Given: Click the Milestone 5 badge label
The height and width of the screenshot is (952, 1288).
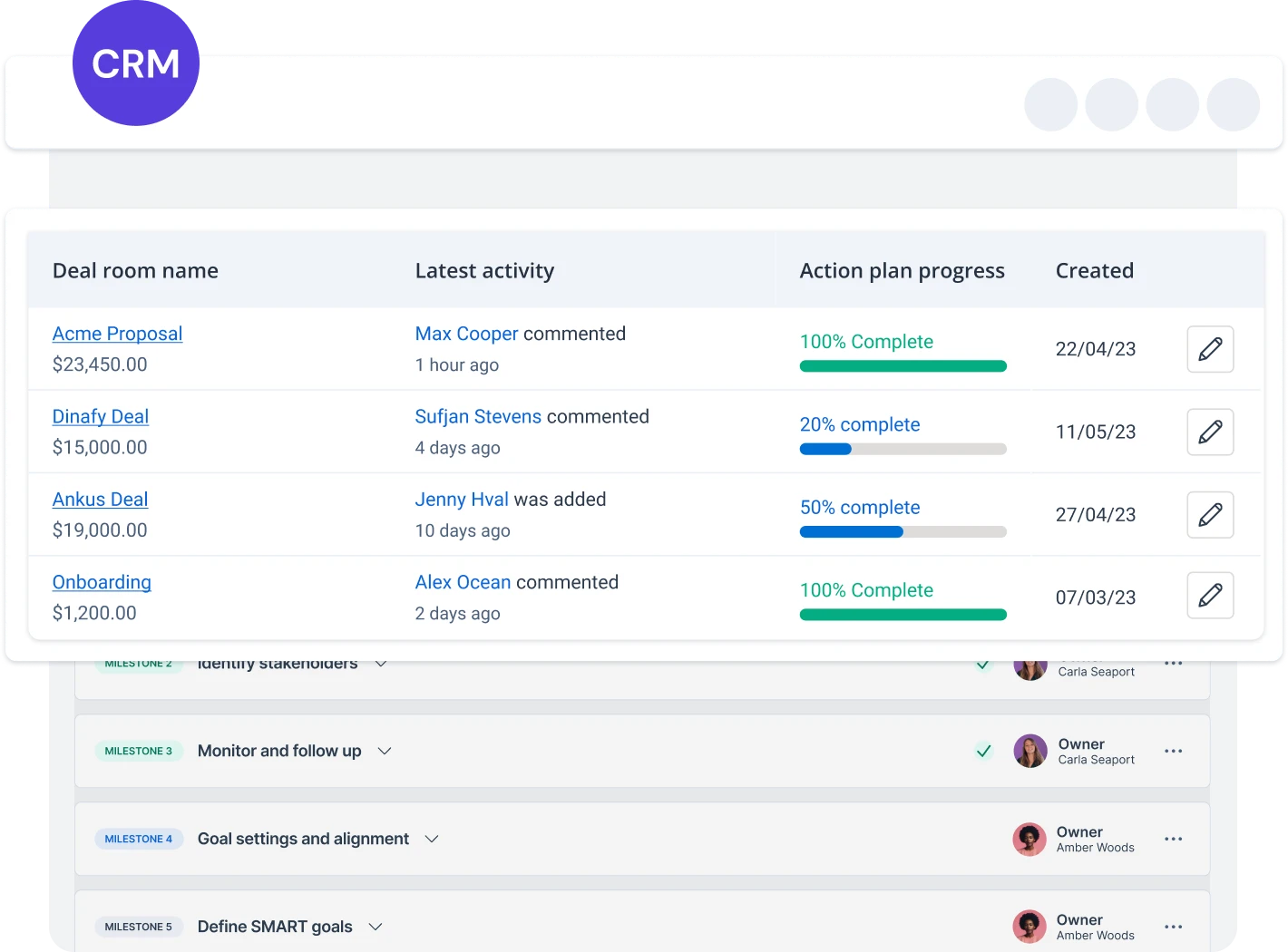Looking at the screenshot, I should [x=139, y=927].
